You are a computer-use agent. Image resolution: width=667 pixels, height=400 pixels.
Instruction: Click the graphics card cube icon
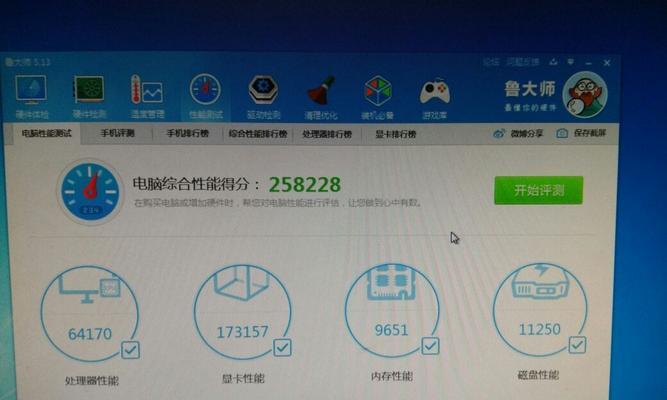[x=242, y=283]
